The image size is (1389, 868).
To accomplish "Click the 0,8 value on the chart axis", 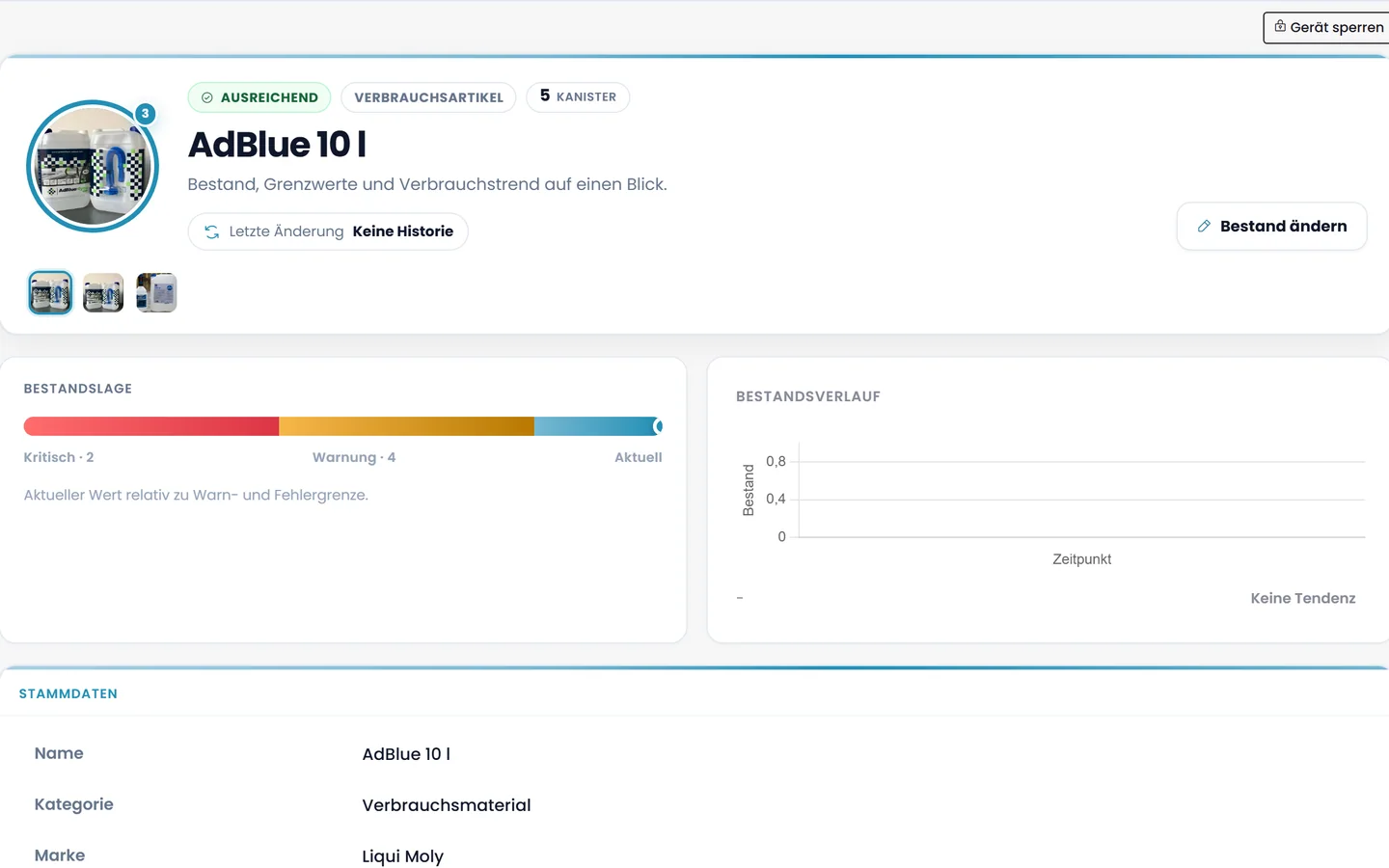I will [x=776, y=461].
